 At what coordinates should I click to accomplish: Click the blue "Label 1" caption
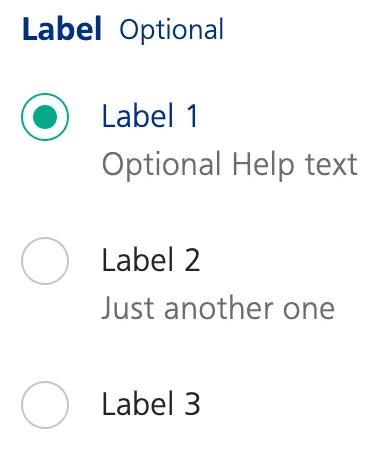150,116
